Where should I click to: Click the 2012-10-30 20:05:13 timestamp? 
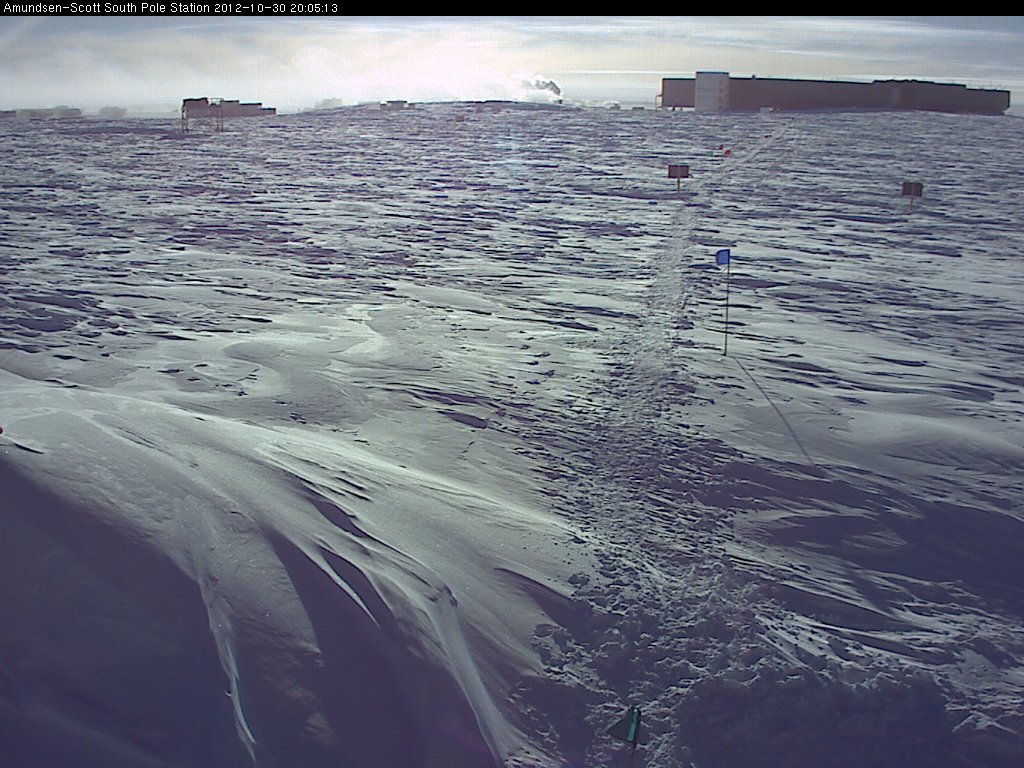pyautogui.click(x=276, y=7)
